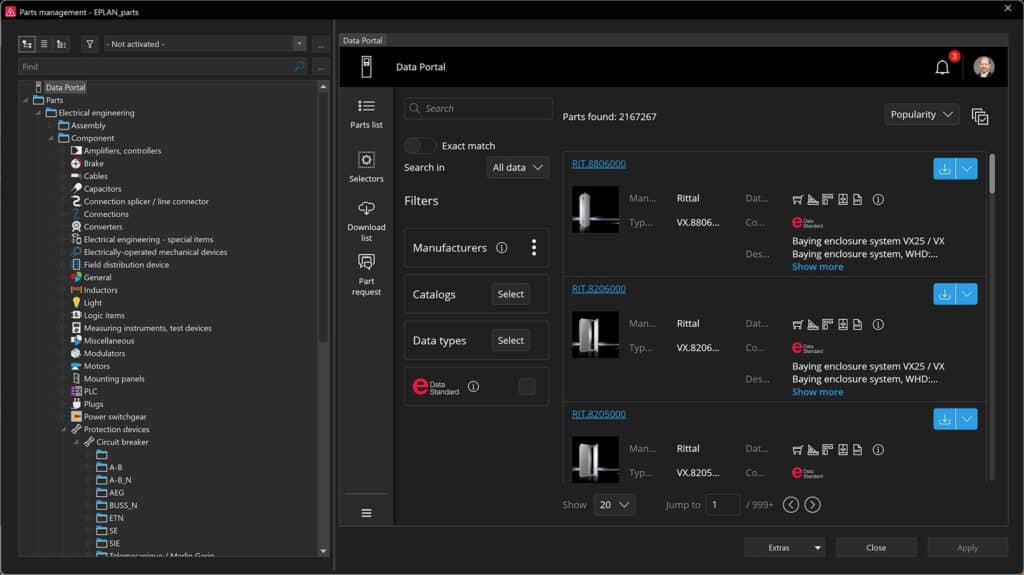This screenshot has height=575, width=1024.
Task: Toggle the Exact match switch
Action: (x=420, y=146)
